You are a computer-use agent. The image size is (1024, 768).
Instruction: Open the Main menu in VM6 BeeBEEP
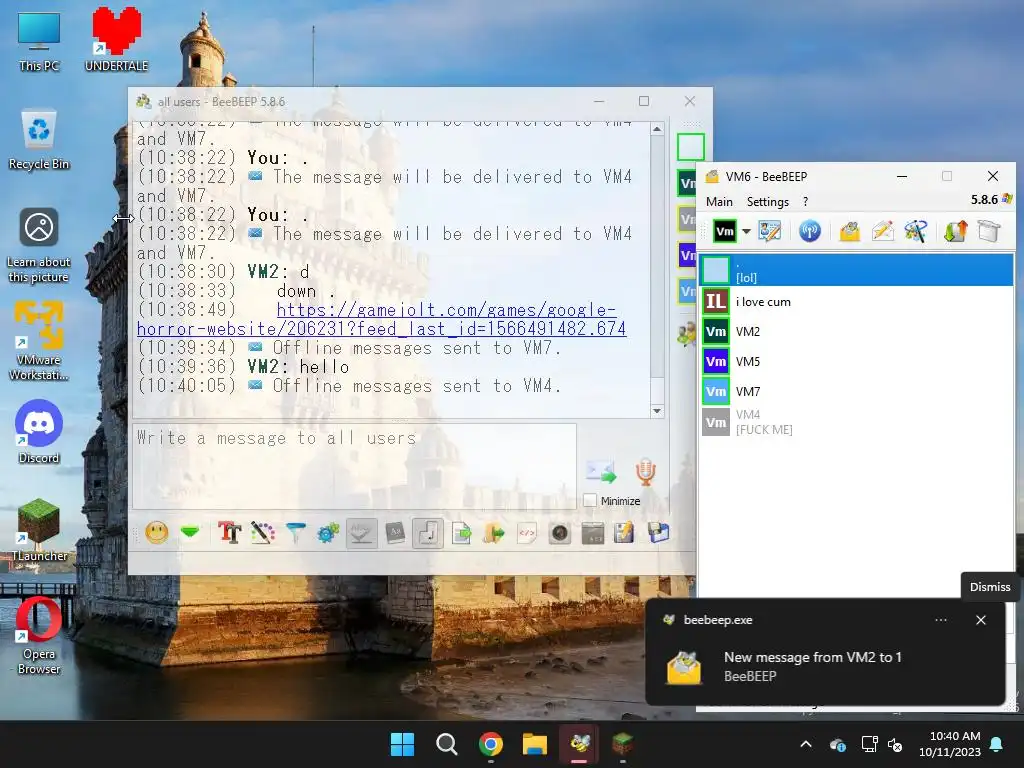click(719, 202)
